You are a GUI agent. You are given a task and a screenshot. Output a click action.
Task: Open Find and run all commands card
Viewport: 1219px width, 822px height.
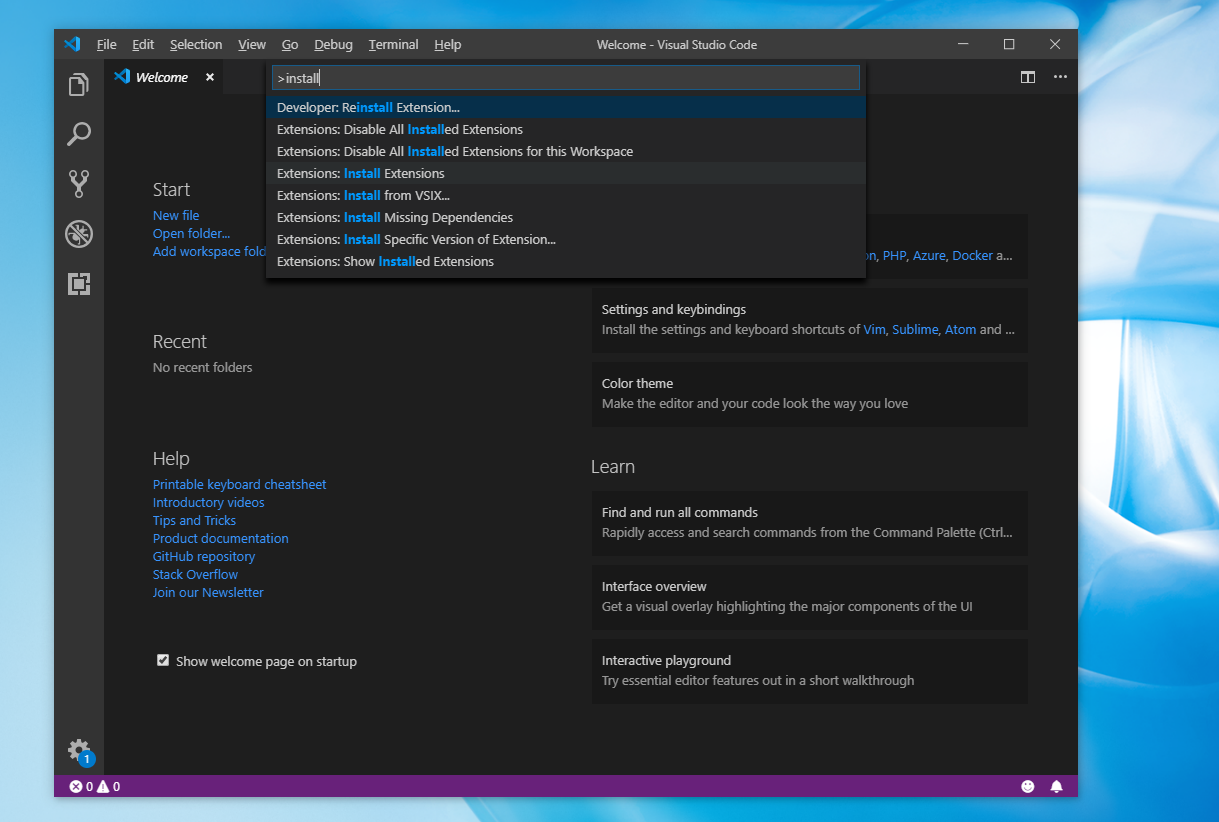(x=810, y=523)
